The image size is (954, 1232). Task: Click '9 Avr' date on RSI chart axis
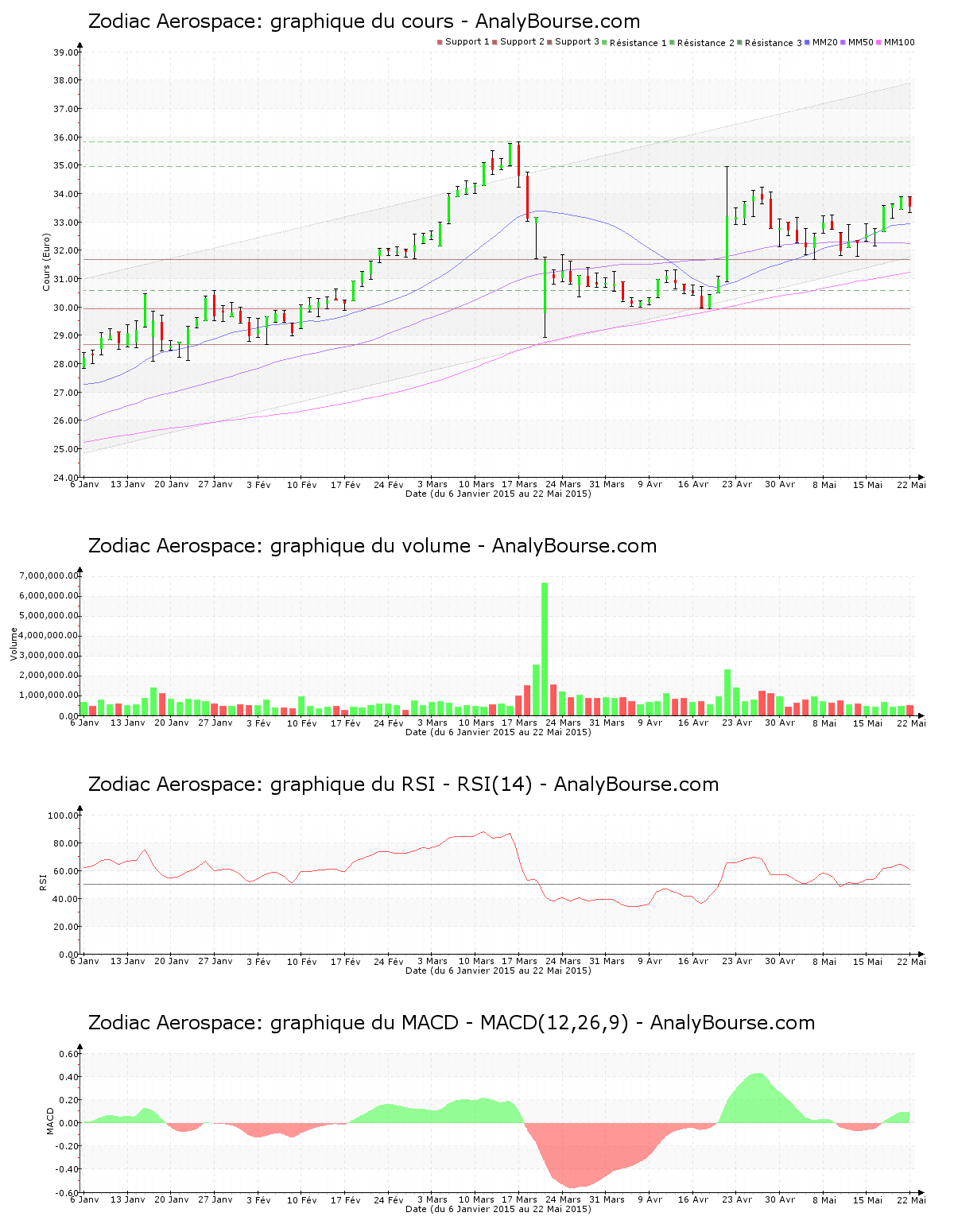click(x=650, y=961)
